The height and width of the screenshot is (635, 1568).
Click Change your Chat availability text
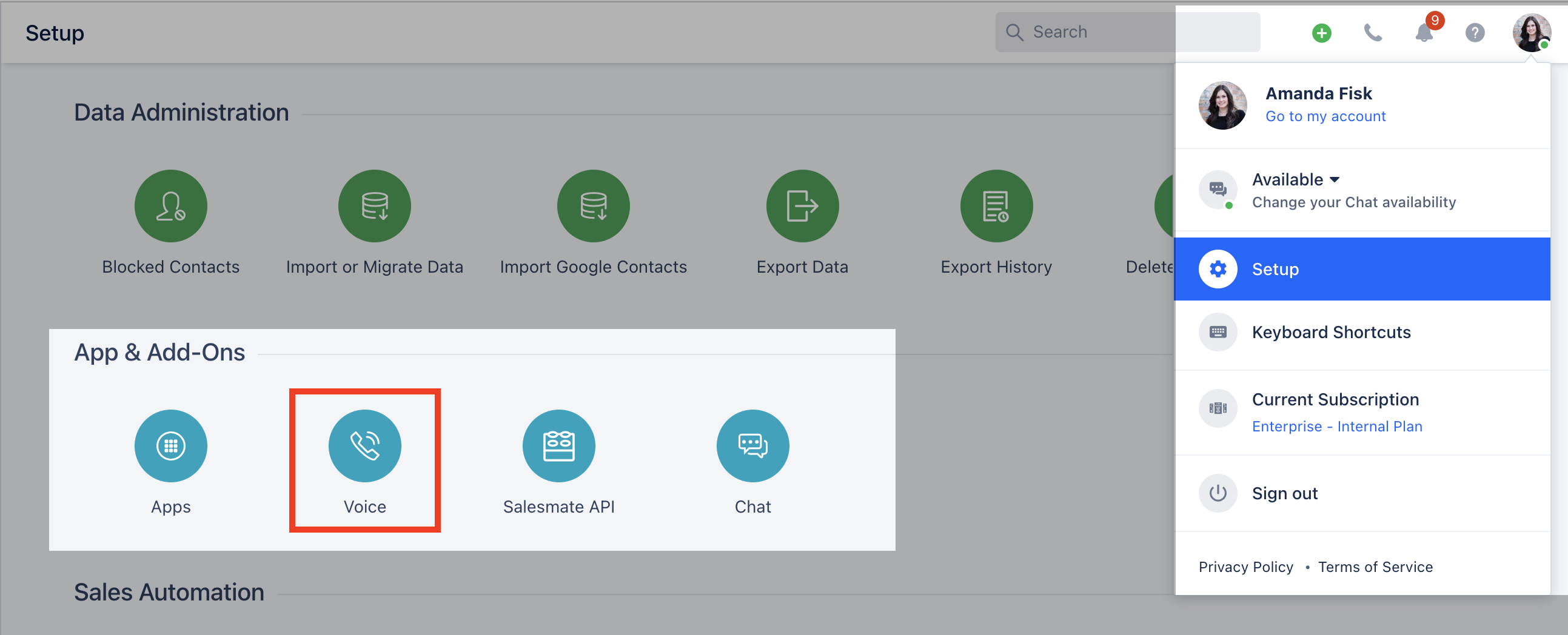[1354, 202]
